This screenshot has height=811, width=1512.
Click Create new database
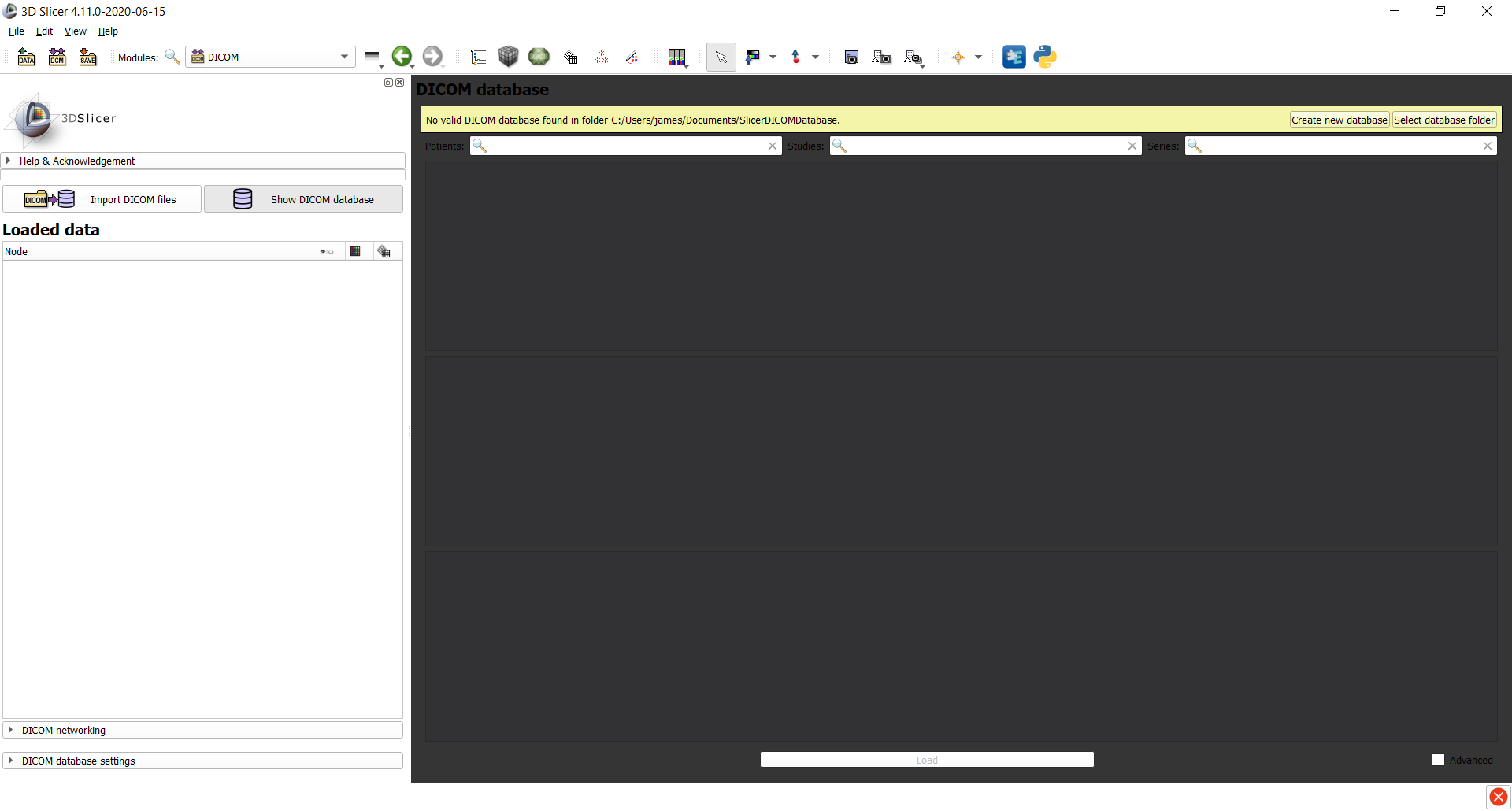click(1339, 119)
